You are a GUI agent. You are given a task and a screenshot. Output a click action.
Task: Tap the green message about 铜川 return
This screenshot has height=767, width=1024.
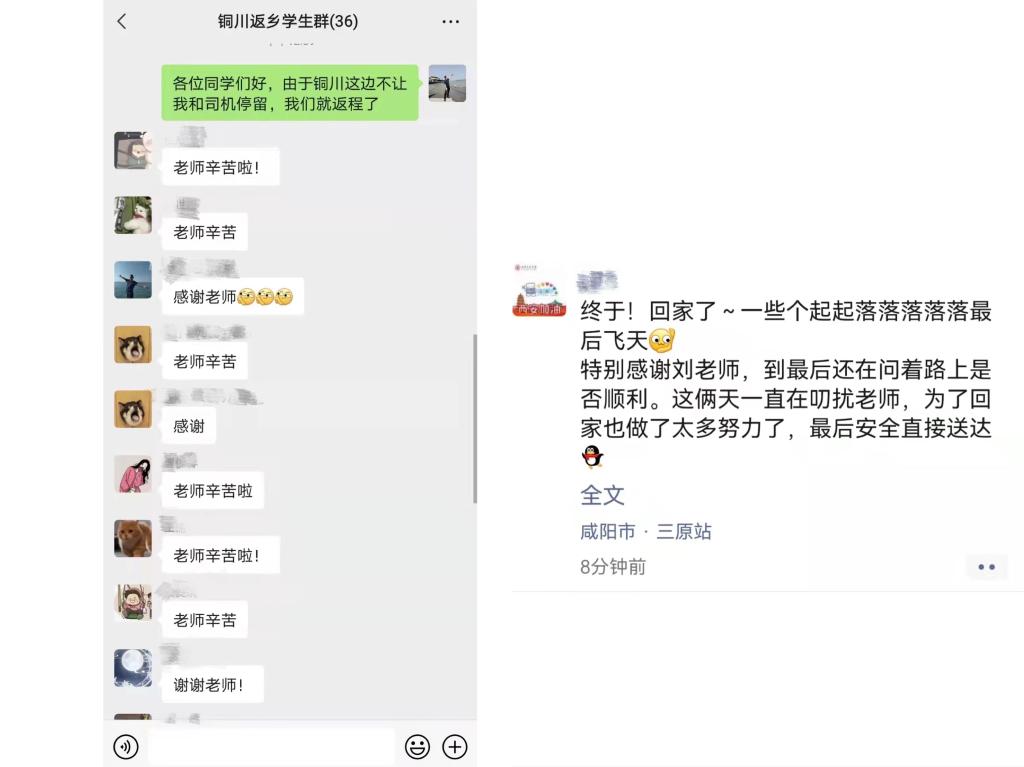pyautogui.click(x=290, y=93)
